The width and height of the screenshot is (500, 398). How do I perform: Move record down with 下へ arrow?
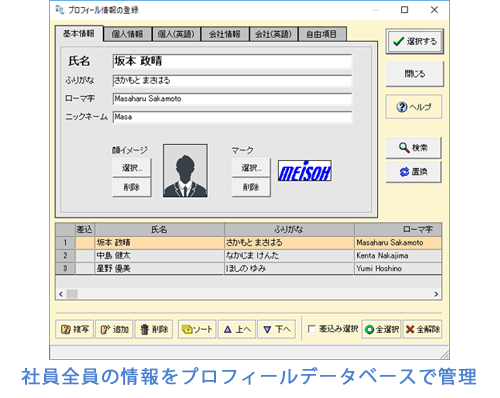277,329
